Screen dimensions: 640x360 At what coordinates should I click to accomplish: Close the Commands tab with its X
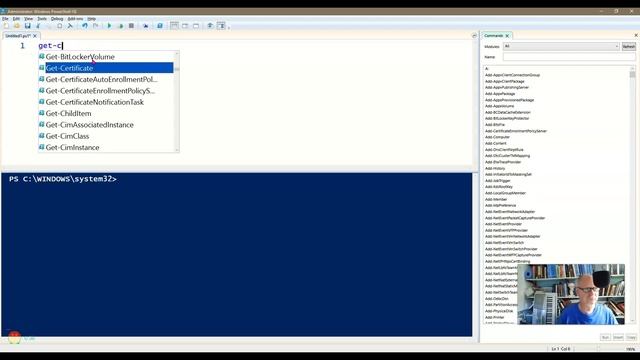coord(507,36)
